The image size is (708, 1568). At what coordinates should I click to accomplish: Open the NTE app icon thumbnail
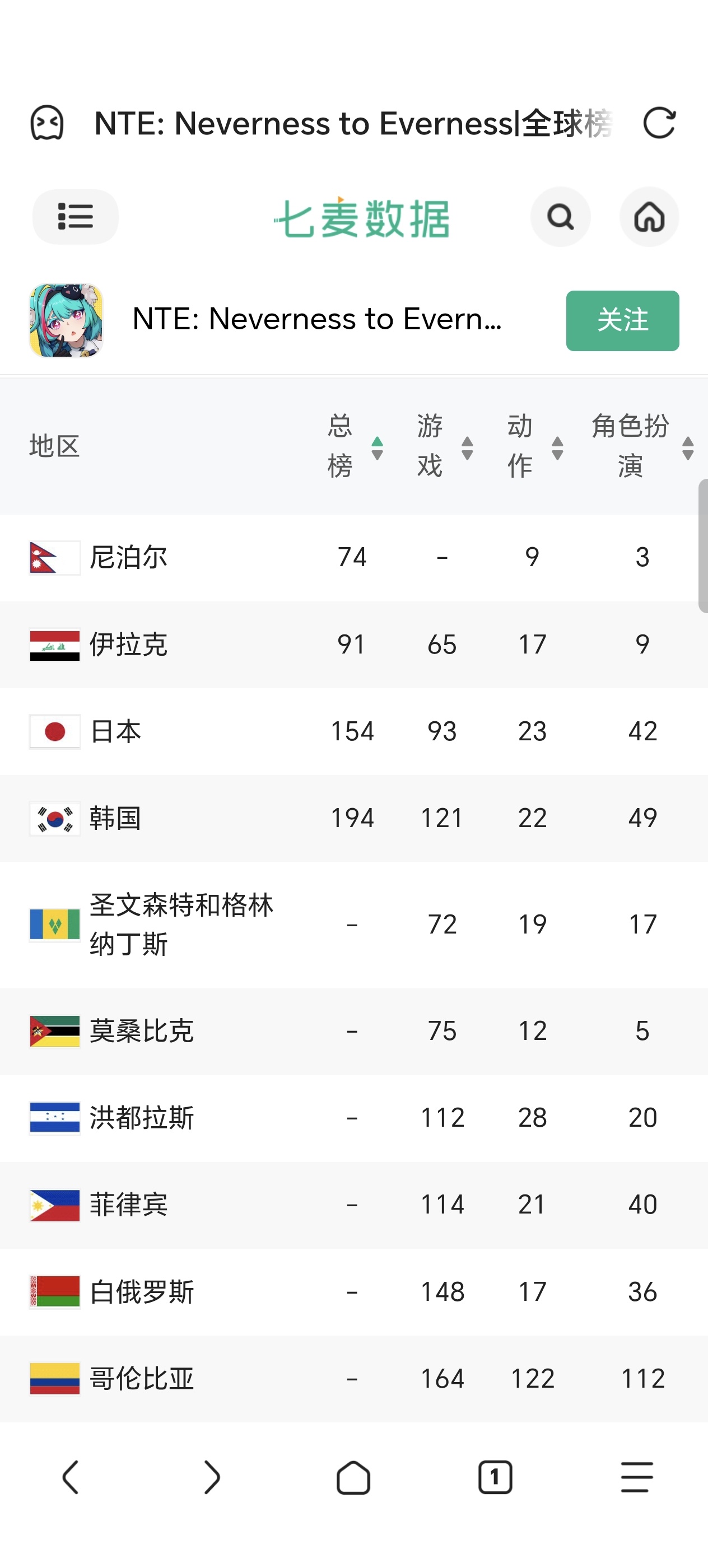(66, 320)
